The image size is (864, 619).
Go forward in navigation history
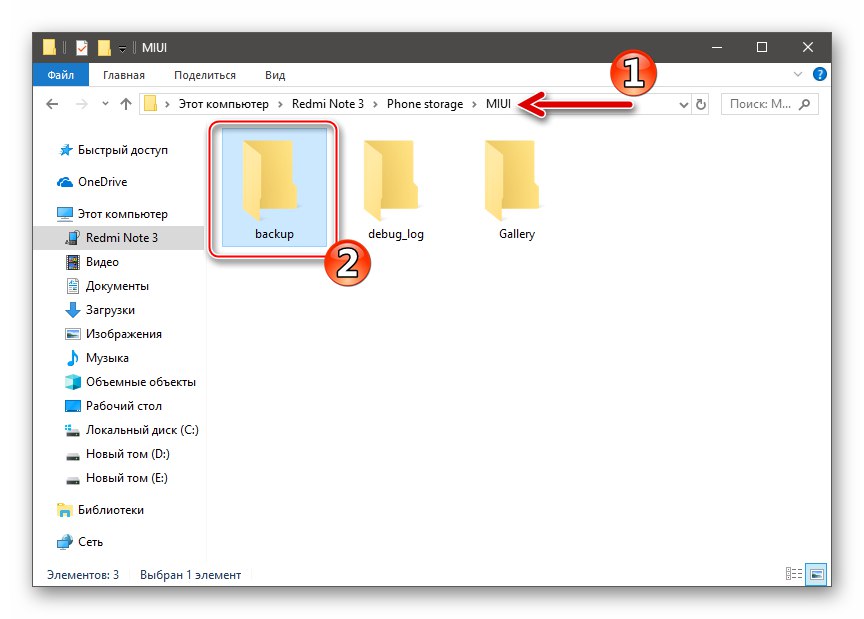(x=81, y=104)
